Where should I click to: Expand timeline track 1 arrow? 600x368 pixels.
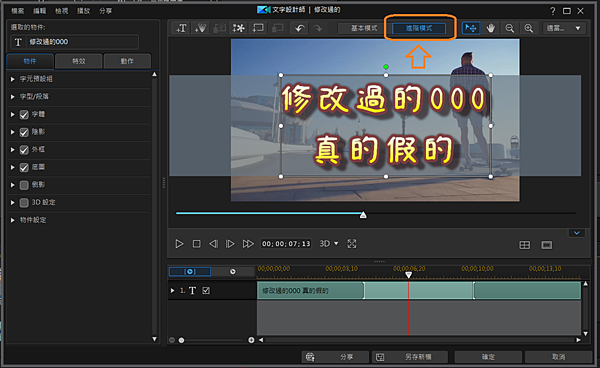[172, 291]
